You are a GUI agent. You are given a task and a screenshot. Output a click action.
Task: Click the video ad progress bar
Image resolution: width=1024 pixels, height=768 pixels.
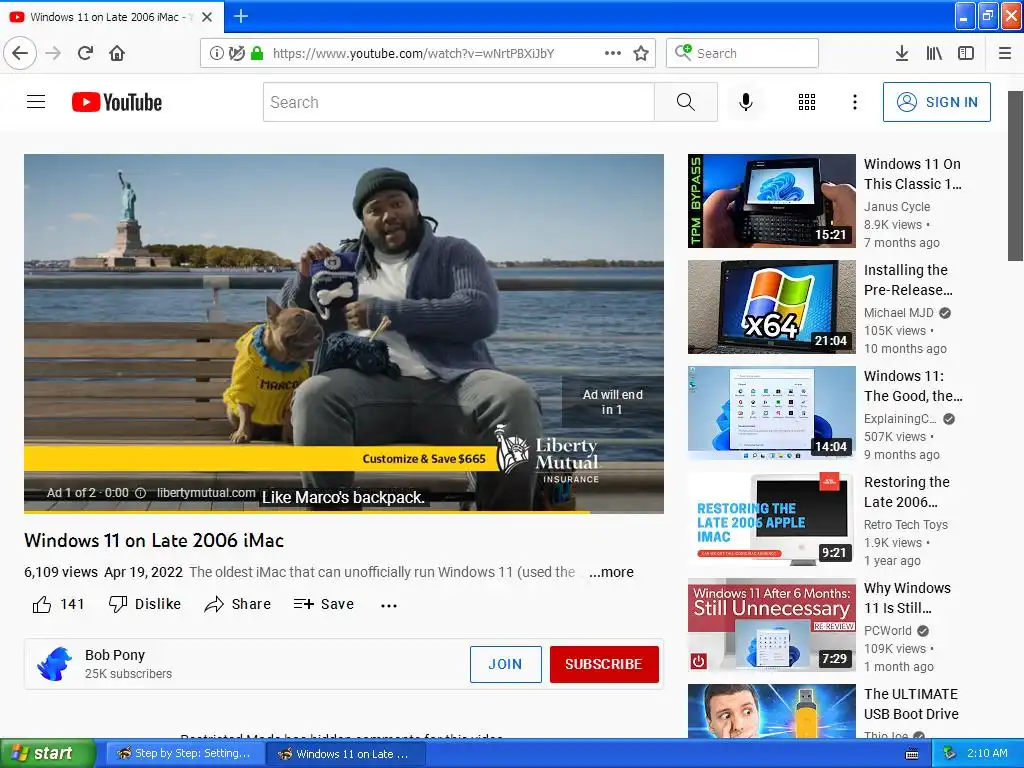point(344,511)
